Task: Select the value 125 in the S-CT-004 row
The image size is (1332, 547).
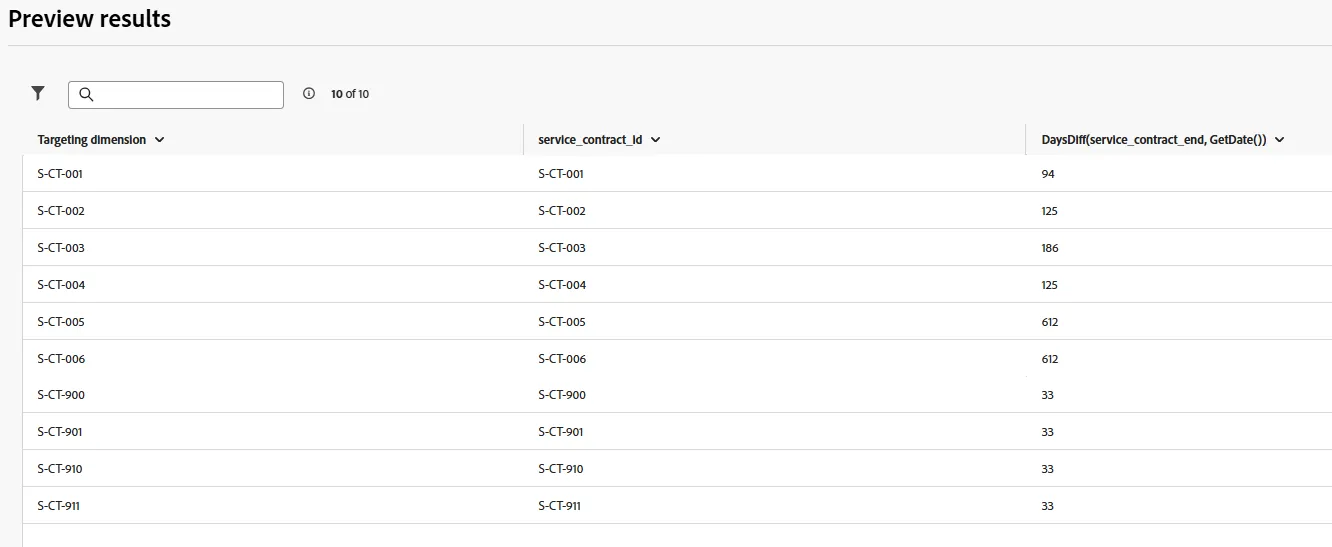Action: (x=1050, y=285)
